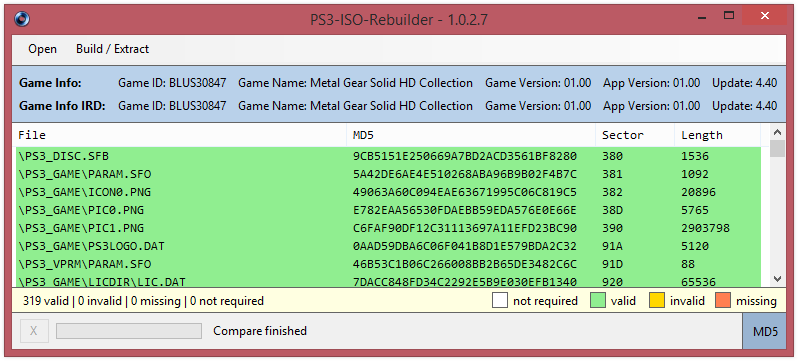This screenshot has width=798, height=361.
Task: Click the scrollbar down arrow in the file list
Action: click(x=777, y=279)
